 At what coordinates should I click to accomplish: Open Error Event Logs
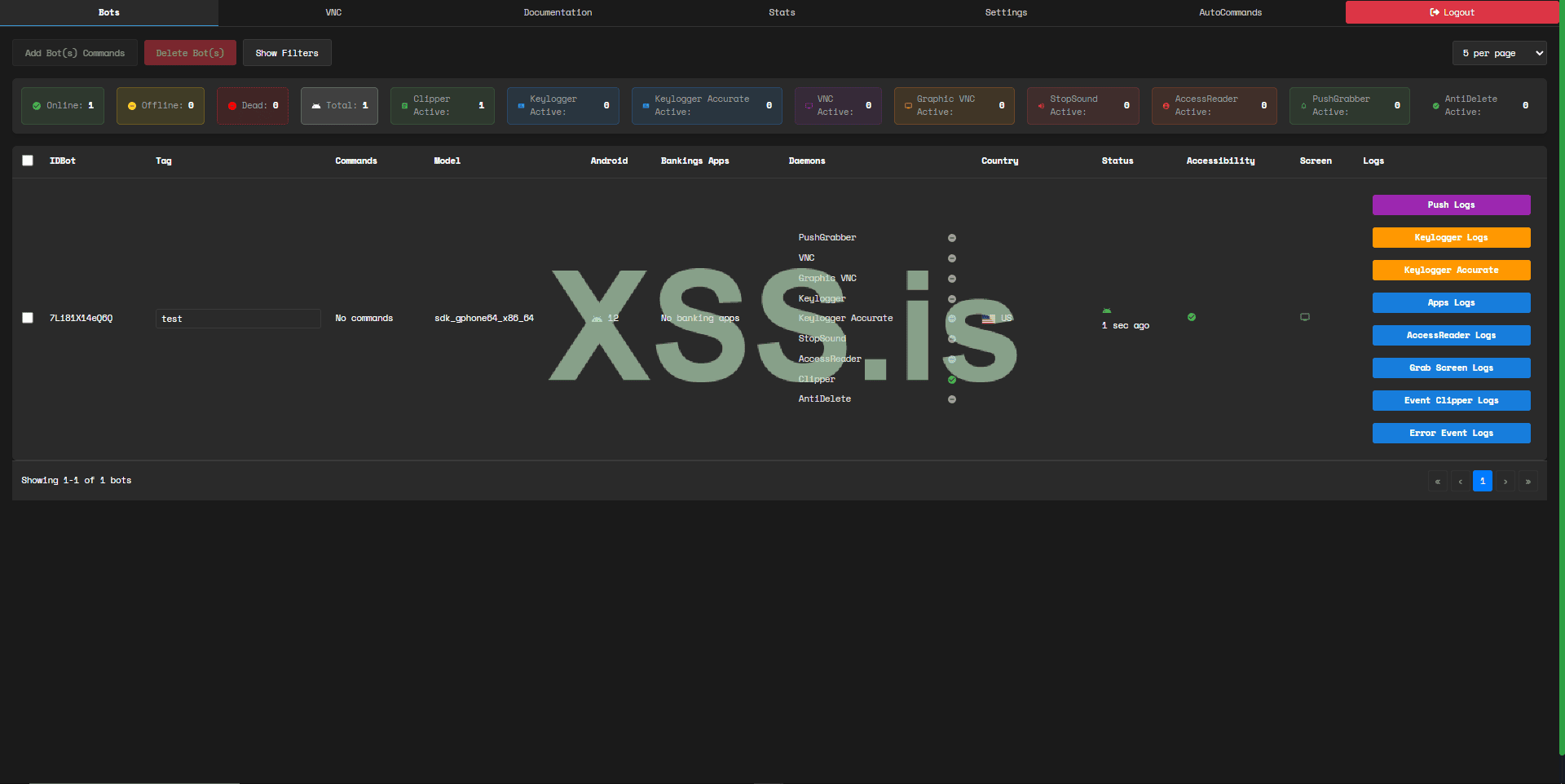tap(1451, 433)
